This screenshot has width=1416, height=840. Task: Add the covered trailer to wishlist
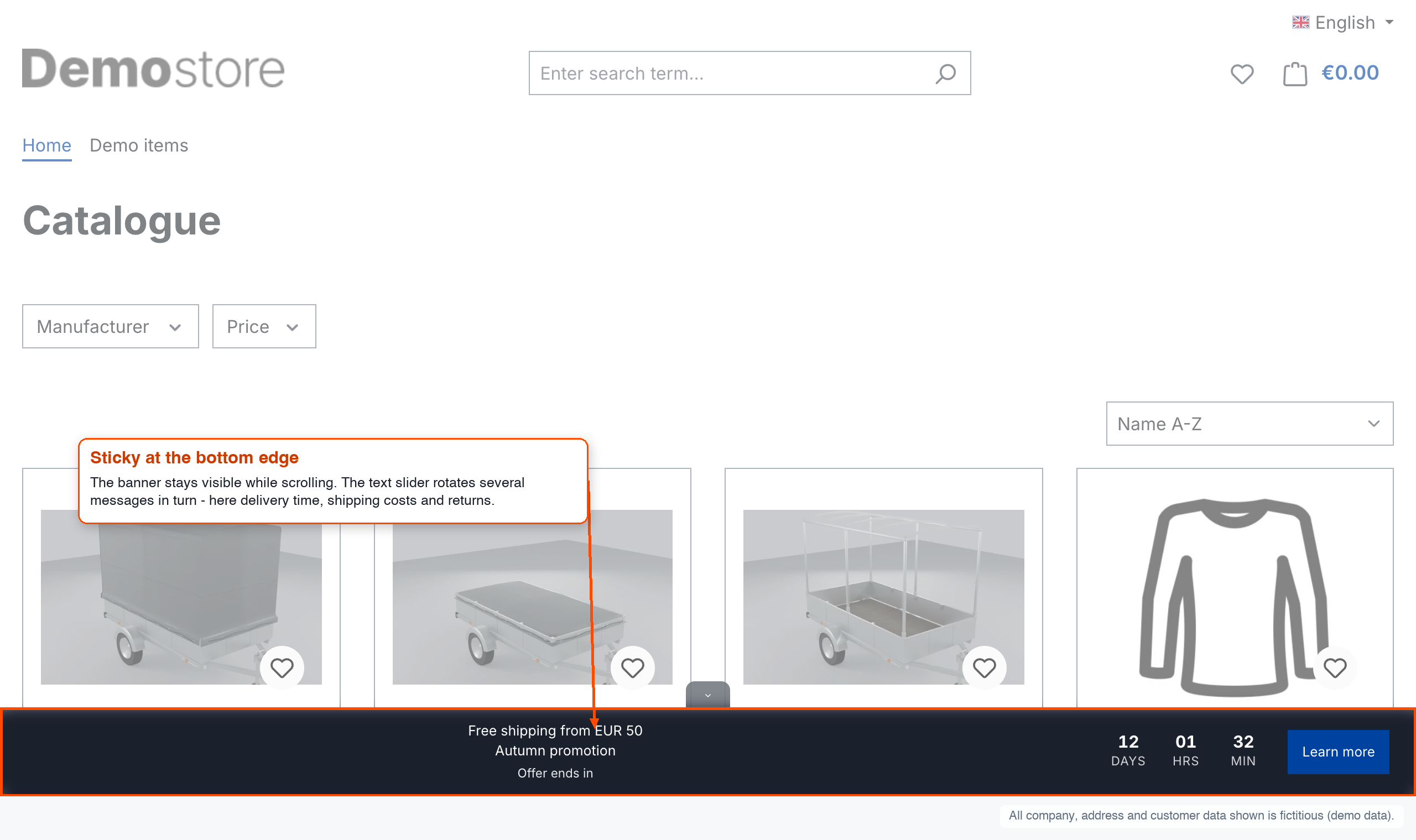[282, 668]
